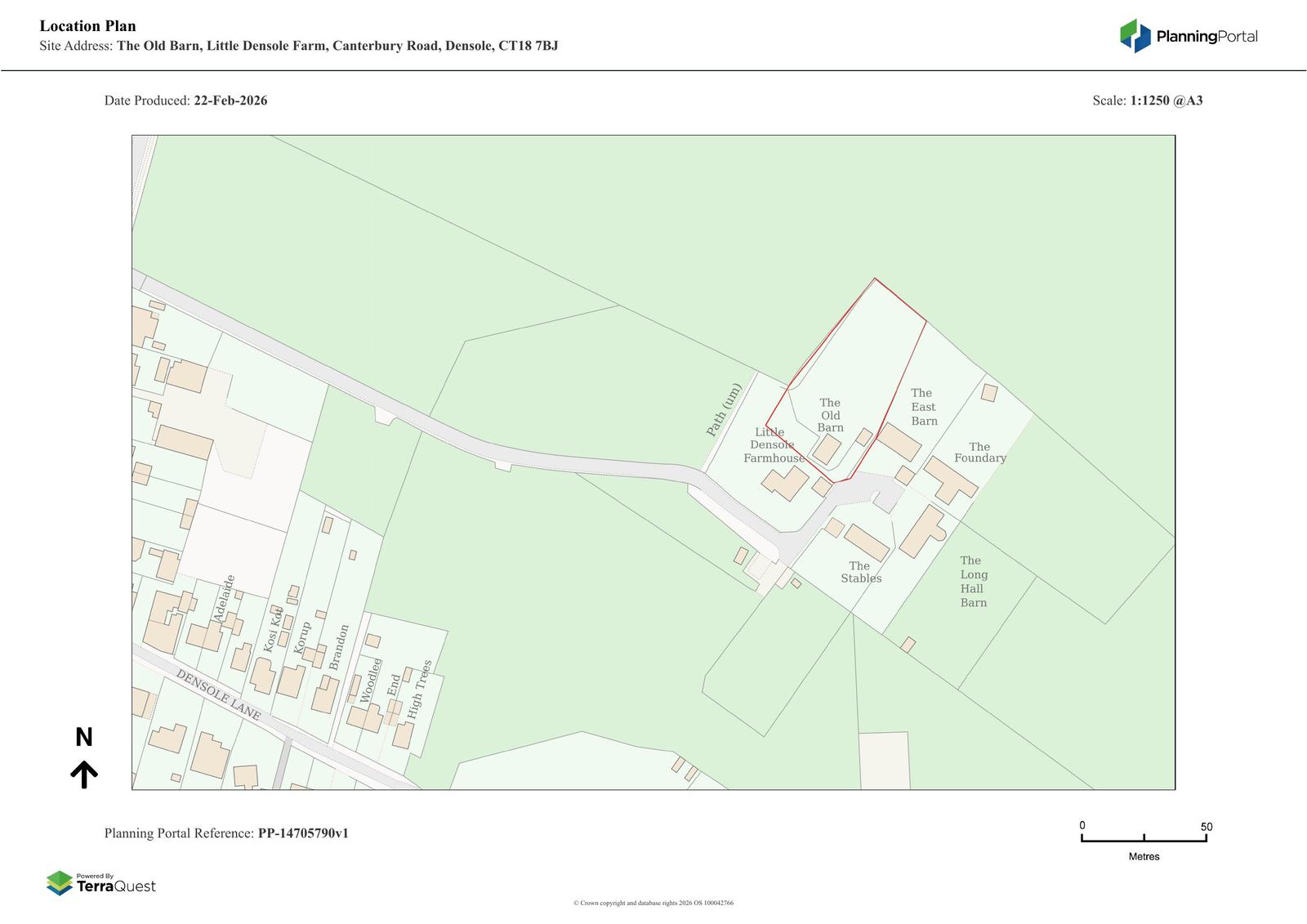Click the High Trees property label
Screen dimensions: 1307x924
pos(418,690)
